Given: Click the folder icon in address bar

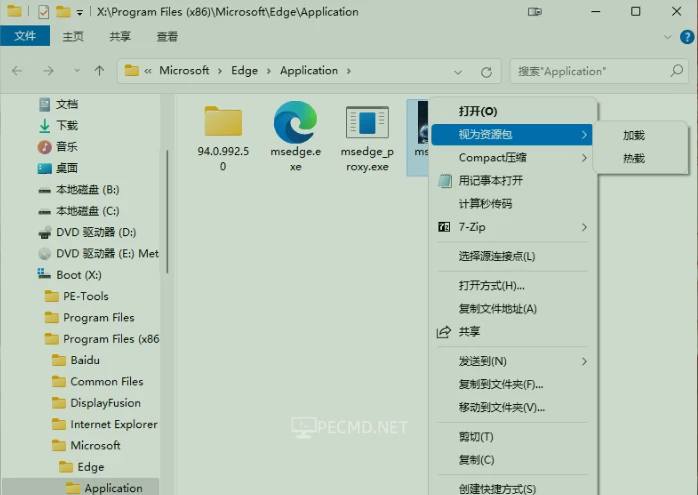Looking at the screenshot, I should 131,70.
